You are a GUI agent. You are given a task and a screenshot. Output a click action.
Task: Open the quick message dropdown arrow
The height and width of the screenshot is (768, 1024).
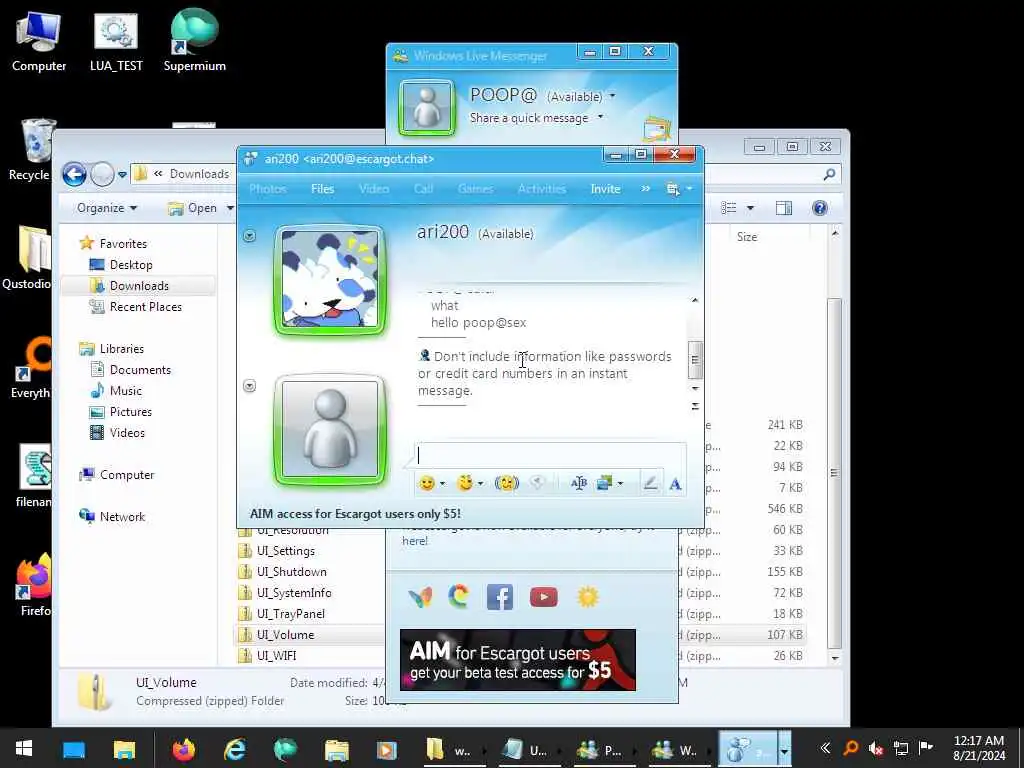pyautogui.click(x=600, y=118)
